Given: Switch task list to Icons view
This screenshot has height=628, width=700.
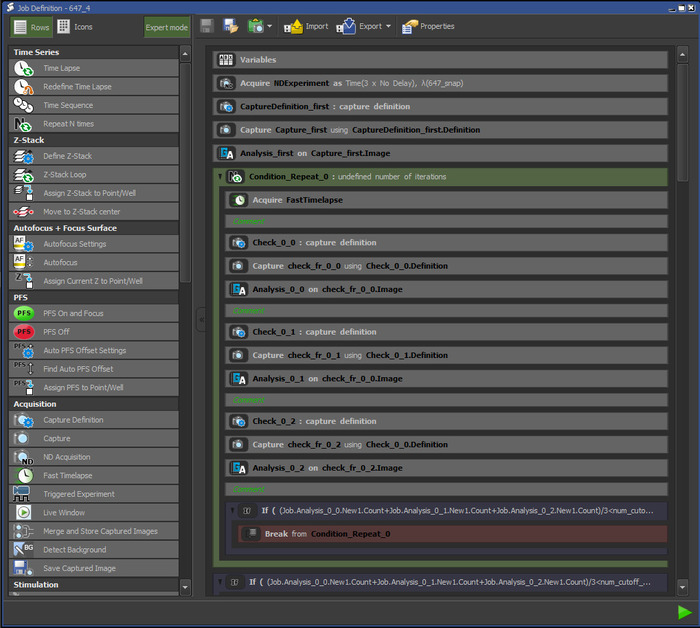Looking at the screenshot, I should pyautogui.click(x=75, y=27).
